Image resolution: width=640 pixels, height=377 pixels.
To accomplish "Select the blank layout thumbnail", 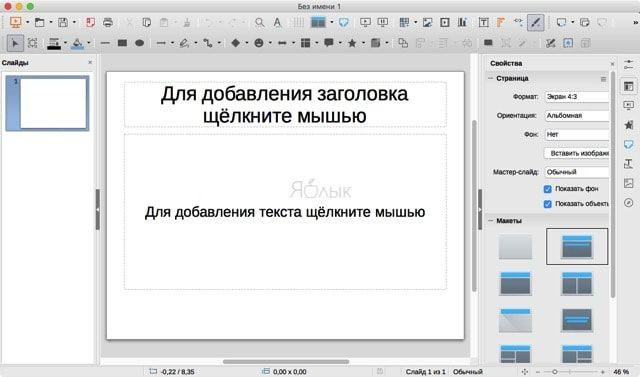I will (515, 246).
